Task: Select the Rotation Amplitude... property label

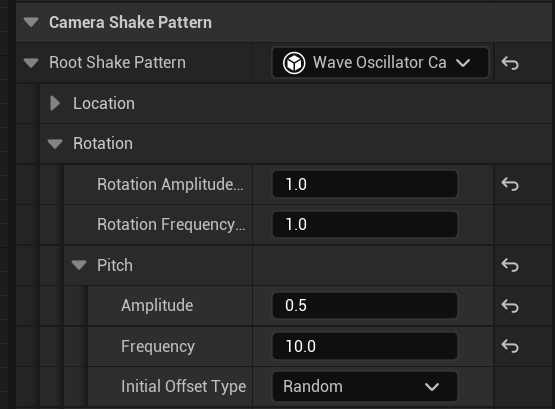Action: 170,184
